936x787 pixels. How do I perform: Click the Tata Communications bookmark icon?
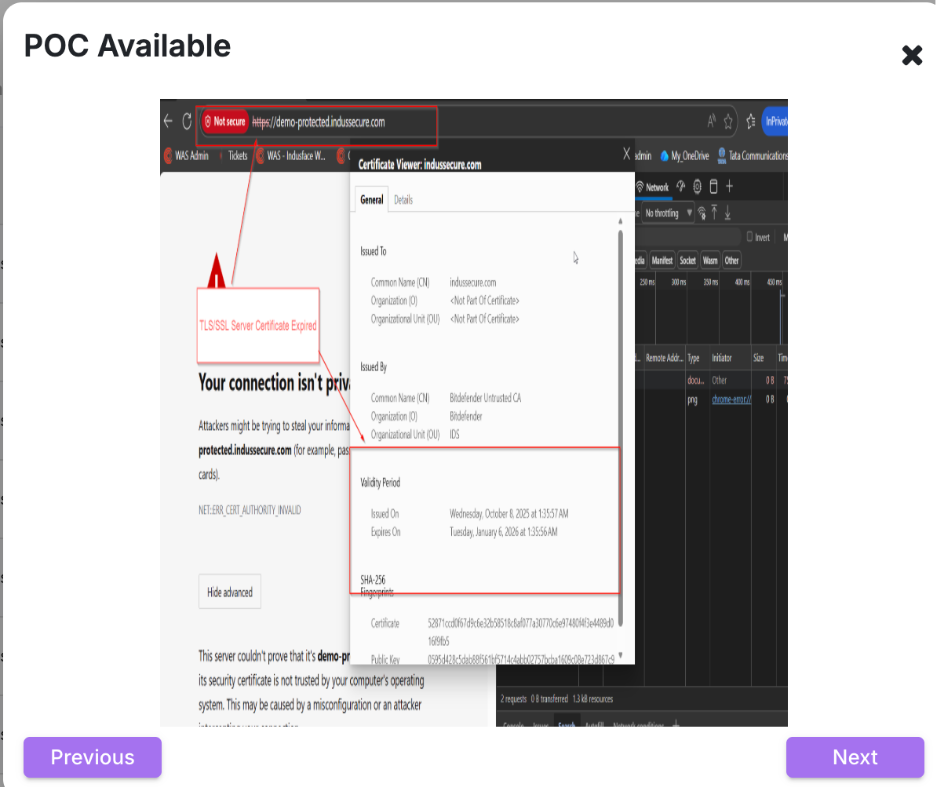(722, 156)
